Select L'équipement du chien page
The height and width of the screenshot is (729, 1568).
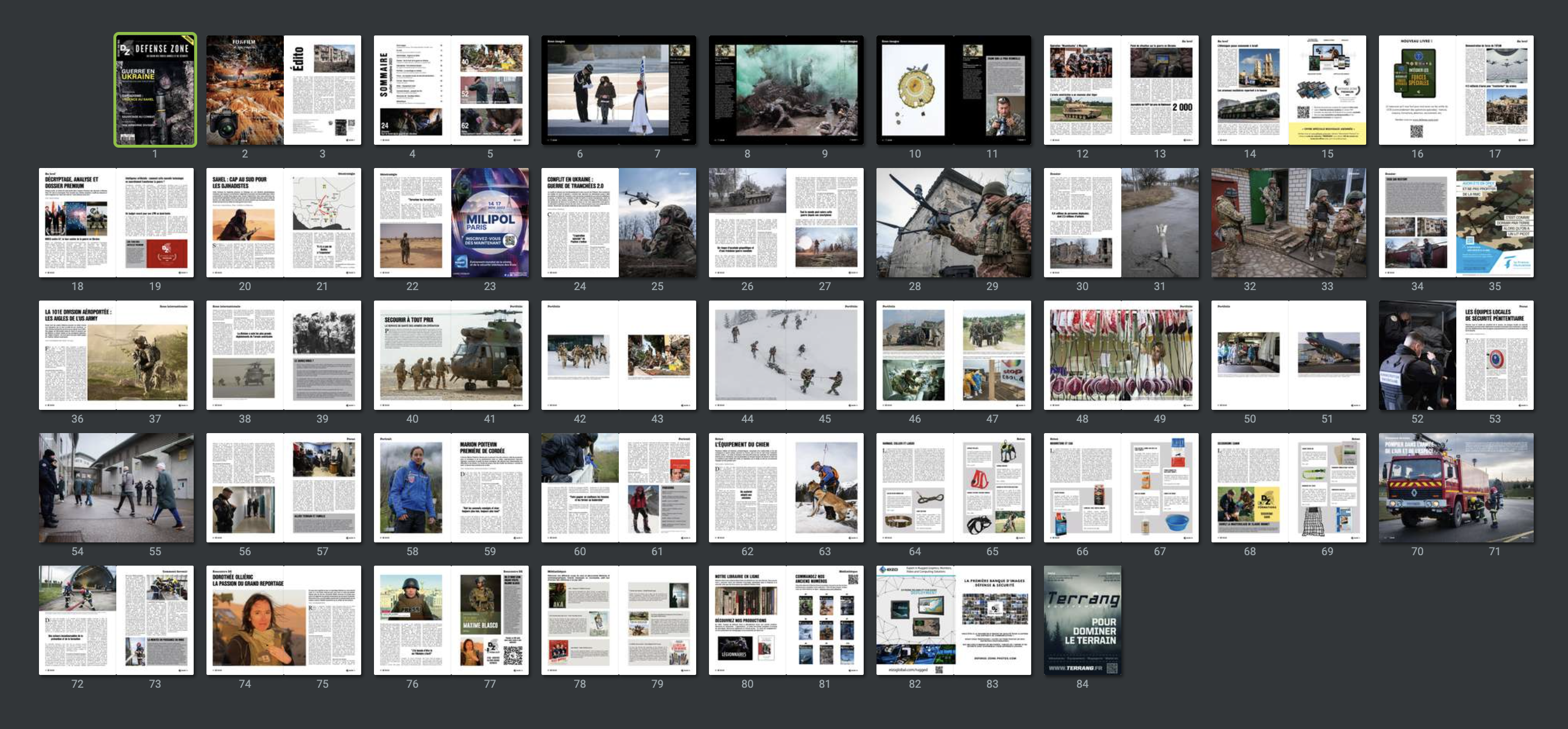pos(747,487)
